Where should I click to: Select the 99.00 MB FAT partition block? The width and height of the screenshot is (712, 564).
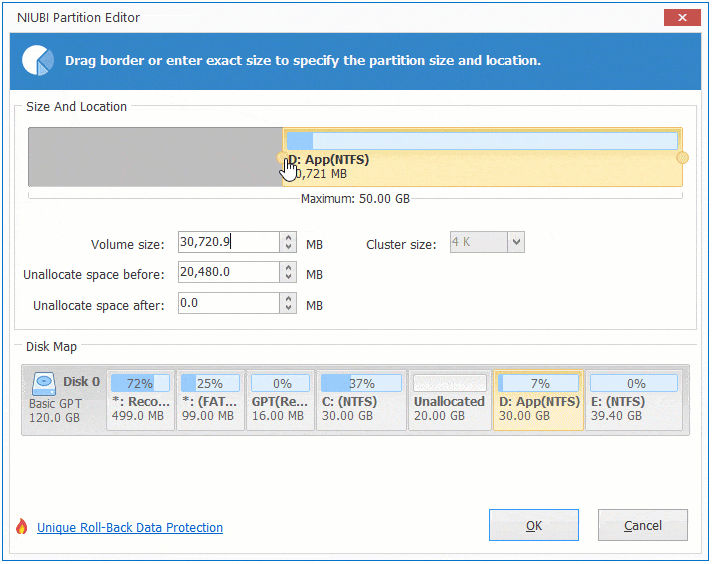coord(209,400)
